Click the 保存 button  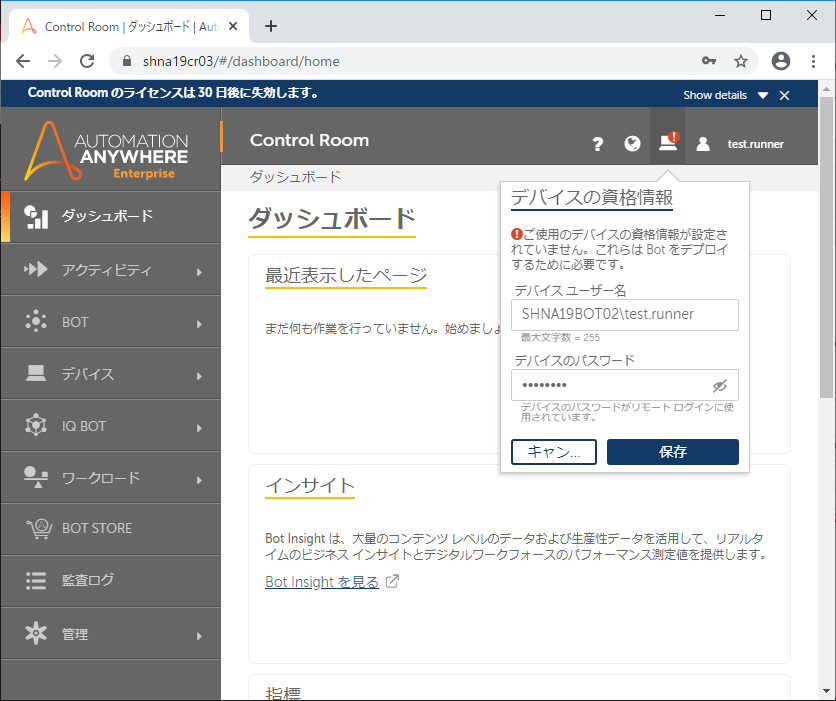673,452
